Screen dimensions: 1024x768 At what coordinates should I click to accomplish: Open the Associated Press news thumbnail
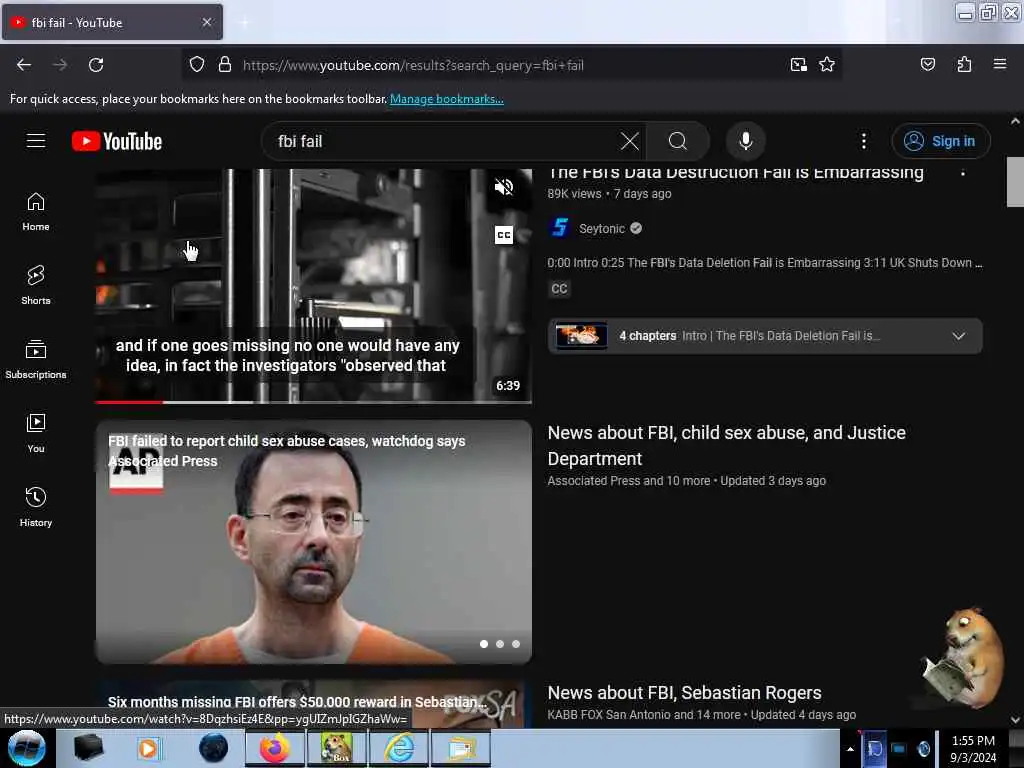tap(313, 541)
